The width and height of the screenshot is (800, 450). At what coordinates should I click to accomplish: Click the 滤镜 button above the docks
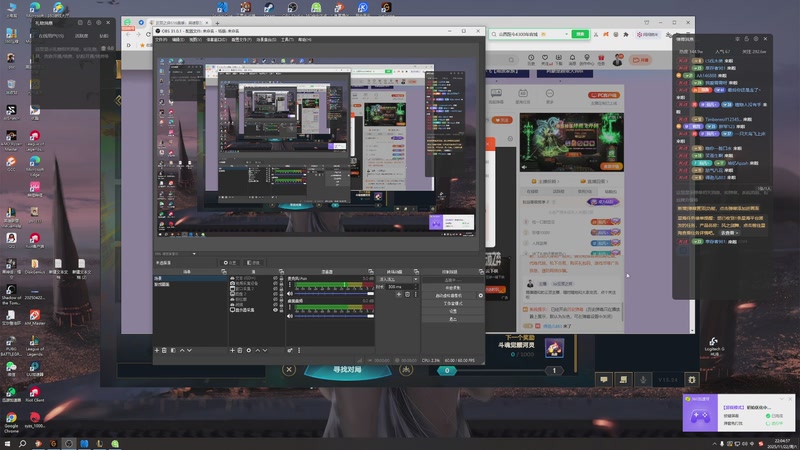(x=254, y=263)
